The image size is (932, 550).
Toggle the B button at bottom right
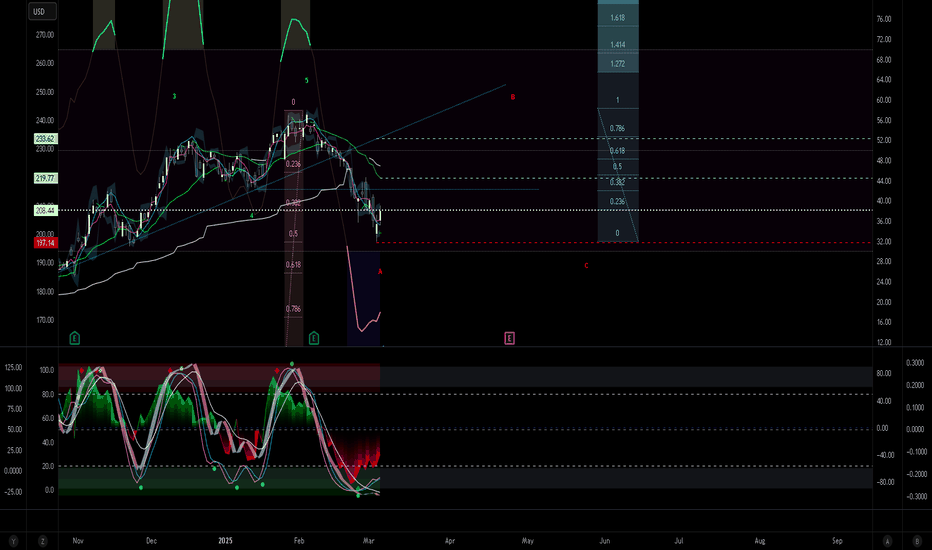[917, 541]
